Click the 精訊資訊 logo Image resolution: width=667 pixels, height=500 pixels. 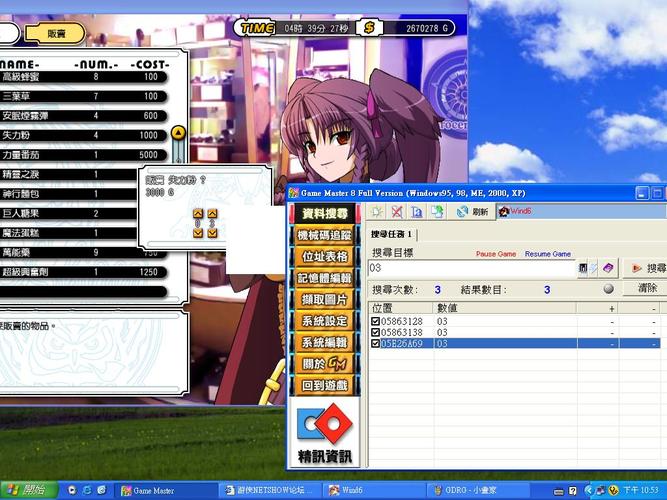[325, 433]
